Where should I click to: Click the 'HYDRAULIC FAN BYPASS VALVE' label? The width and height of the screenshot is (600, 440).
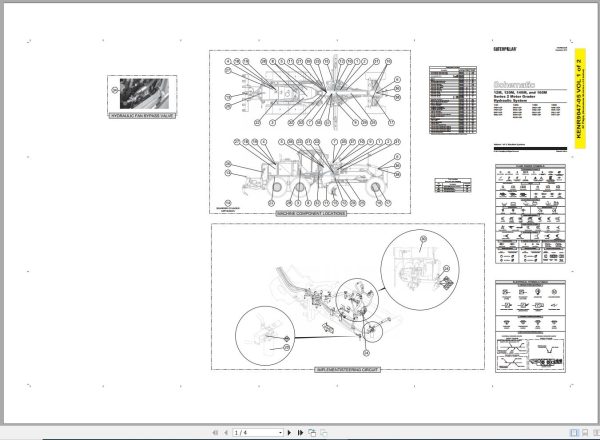142,116
